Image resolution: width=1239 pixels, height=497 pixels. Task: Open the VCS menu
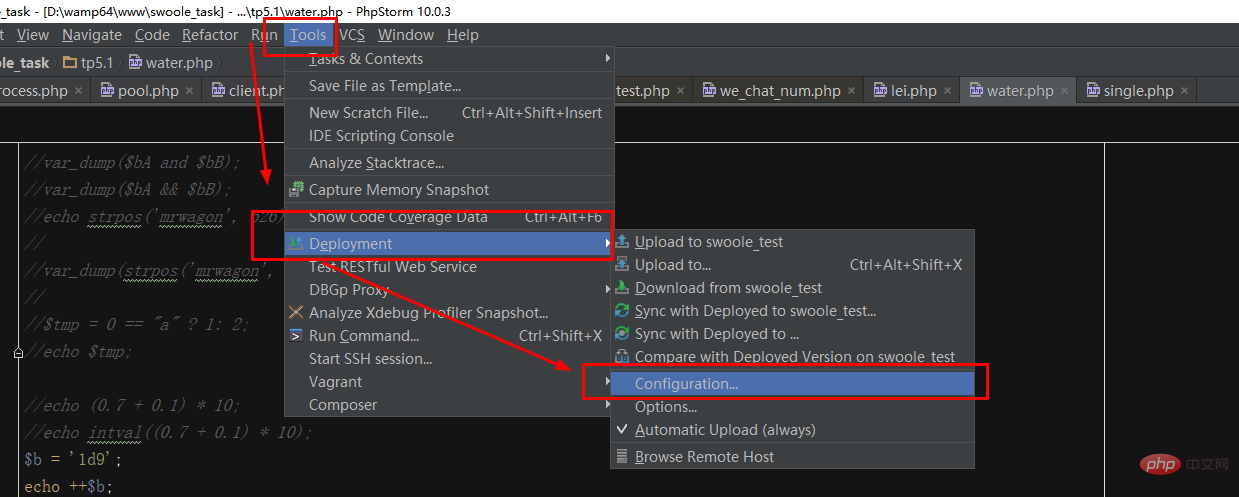[352, 35]
